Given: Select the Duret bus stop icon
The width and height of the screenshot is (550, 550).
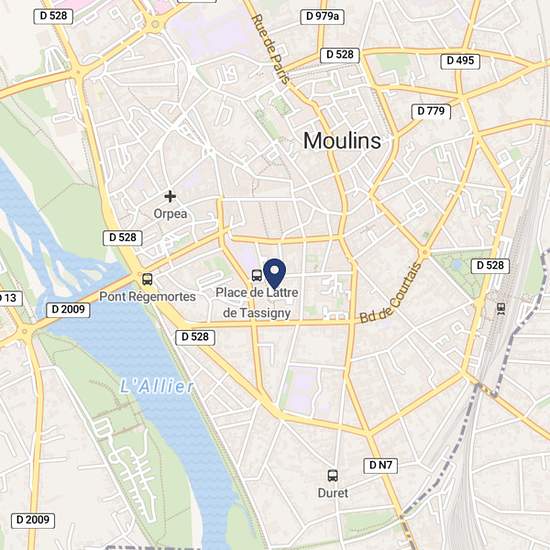Looking at the screenshot, I should pos(333,476).
